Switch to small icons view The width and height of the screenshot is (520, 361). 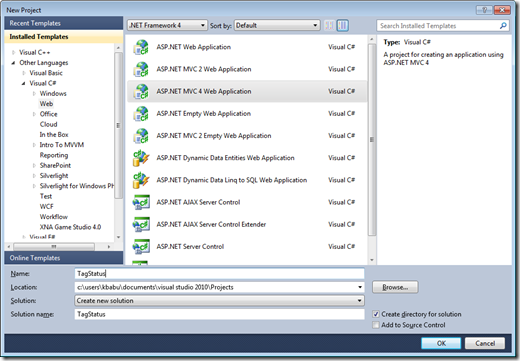point(329,25)
